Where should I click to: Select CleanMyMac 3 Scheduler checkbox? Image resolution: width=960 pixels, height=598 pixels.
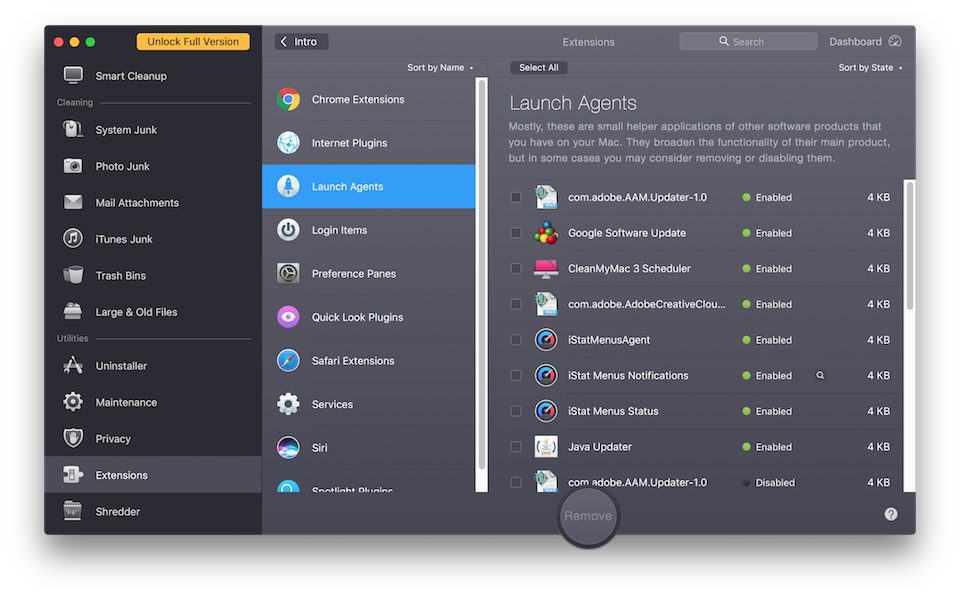(x=516, y=268)
